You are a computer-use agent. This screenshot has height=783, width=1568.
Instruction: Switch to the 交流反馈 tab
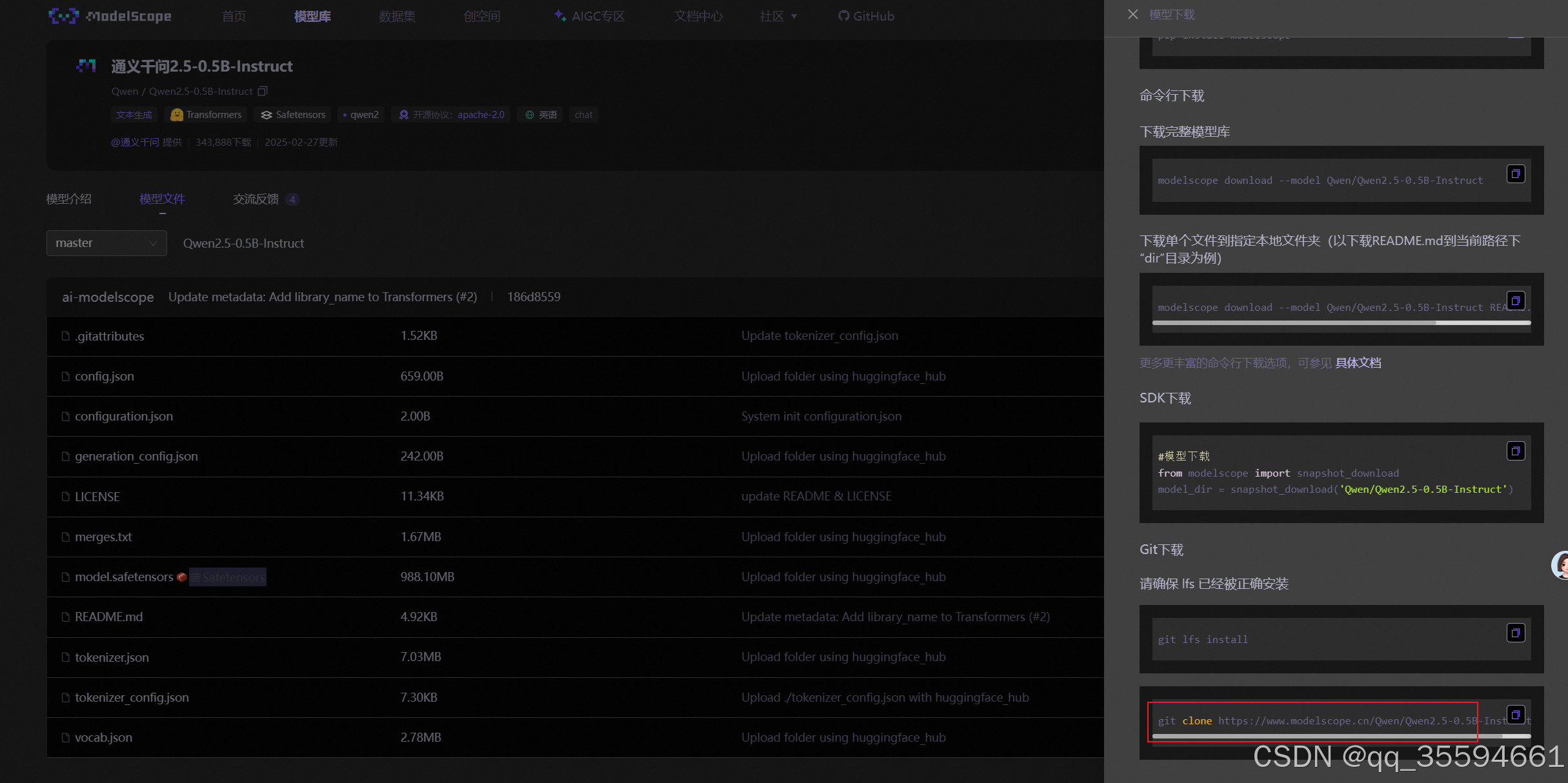tap(256, 199)
